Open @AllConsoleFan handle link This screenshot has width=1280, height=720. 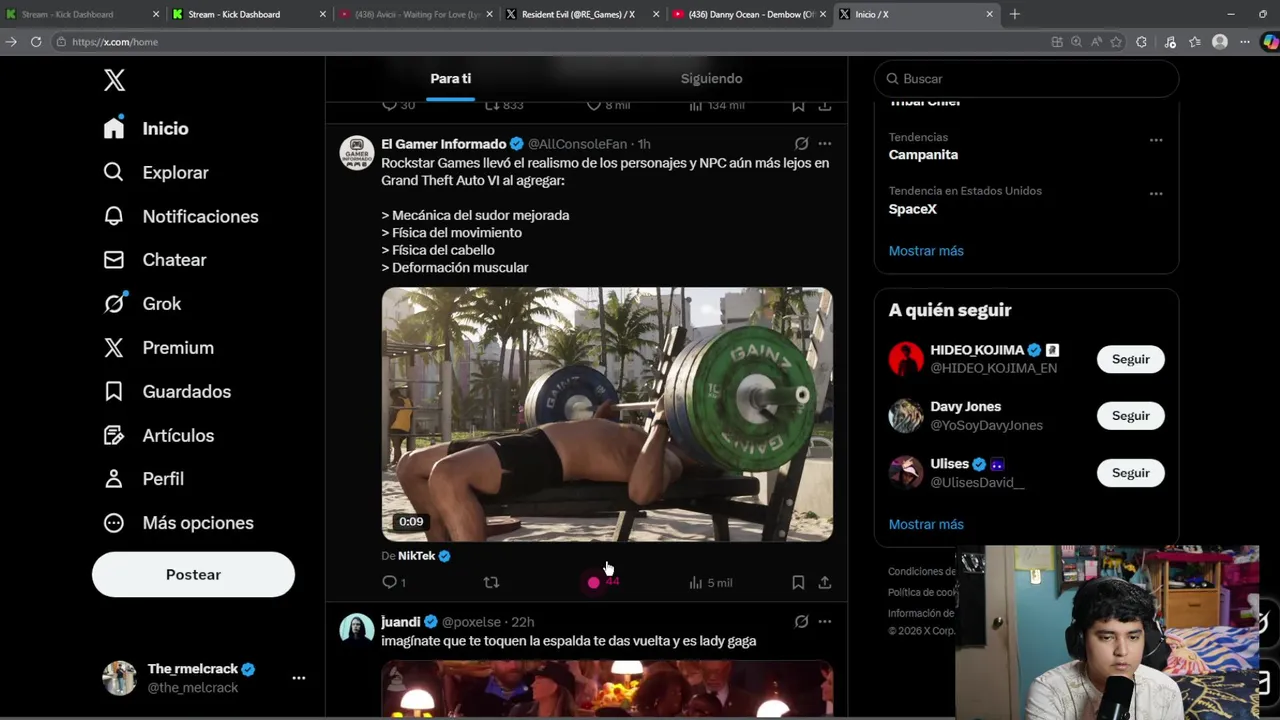coord(577,144)
